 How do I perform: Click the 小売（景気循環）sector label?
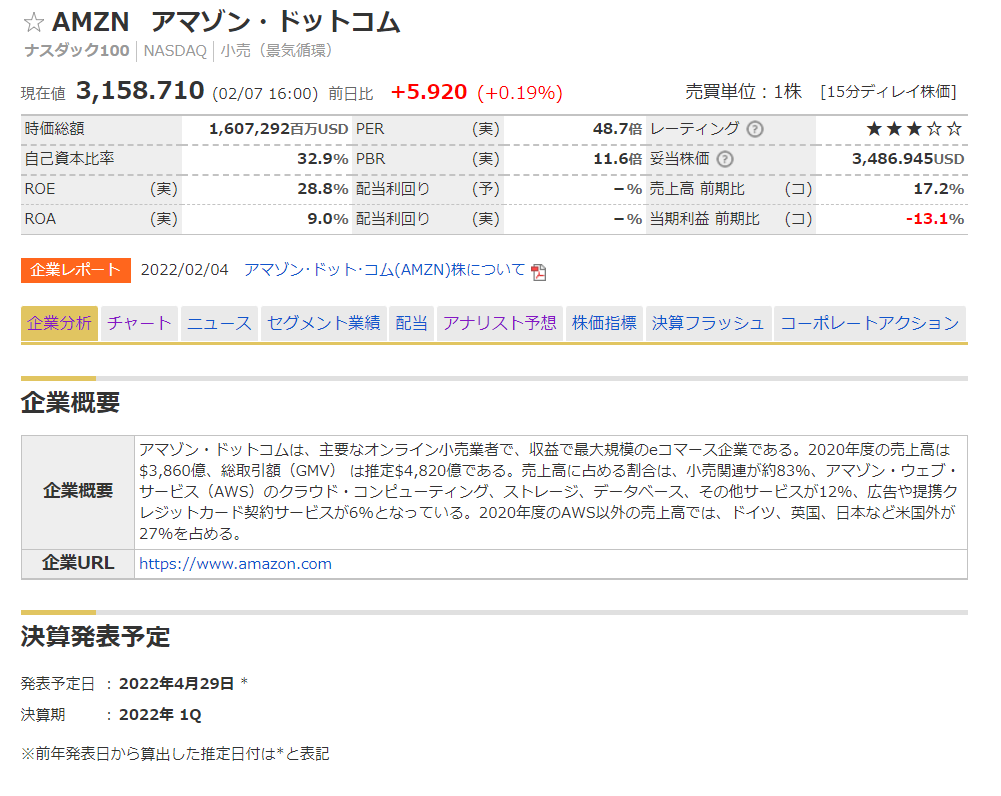276,51
